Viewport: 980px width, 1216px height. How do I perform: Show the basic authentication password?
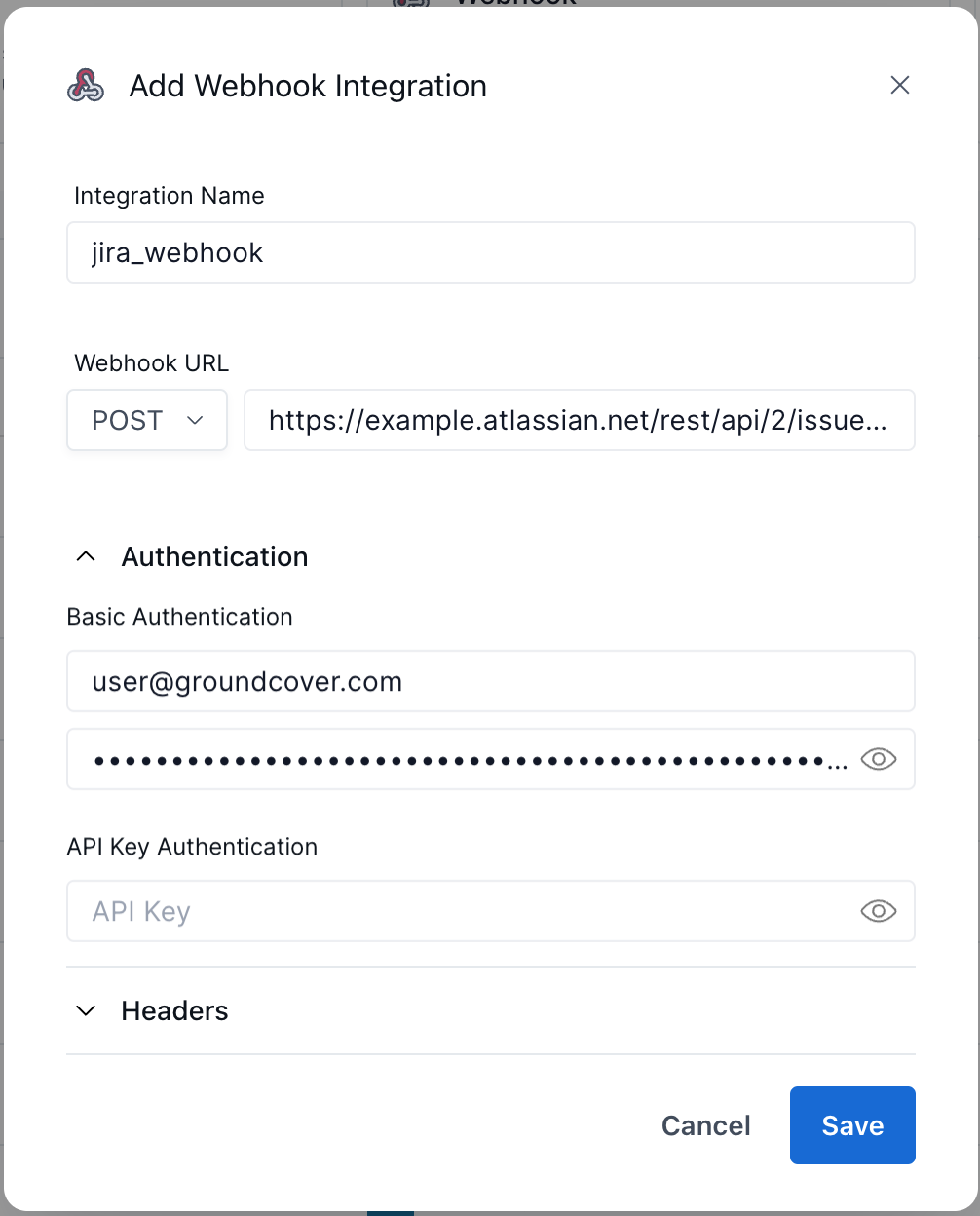tap(879, 759)
